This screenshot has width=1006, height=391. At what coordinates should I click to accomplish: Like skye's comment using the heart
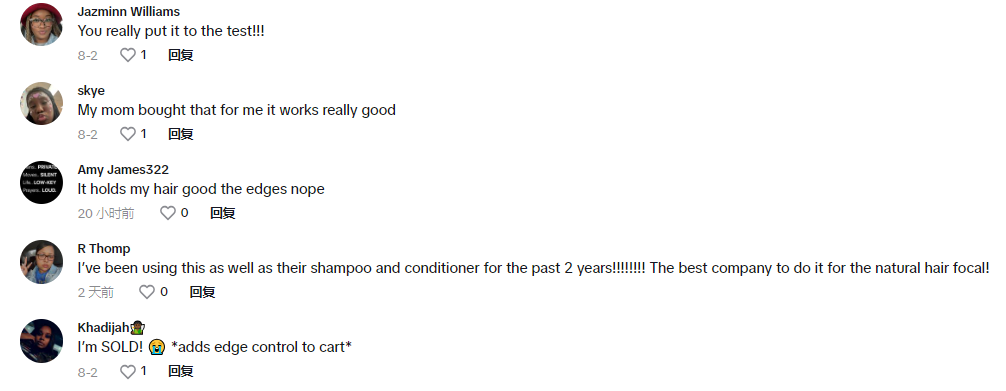(x=128, y=134)
